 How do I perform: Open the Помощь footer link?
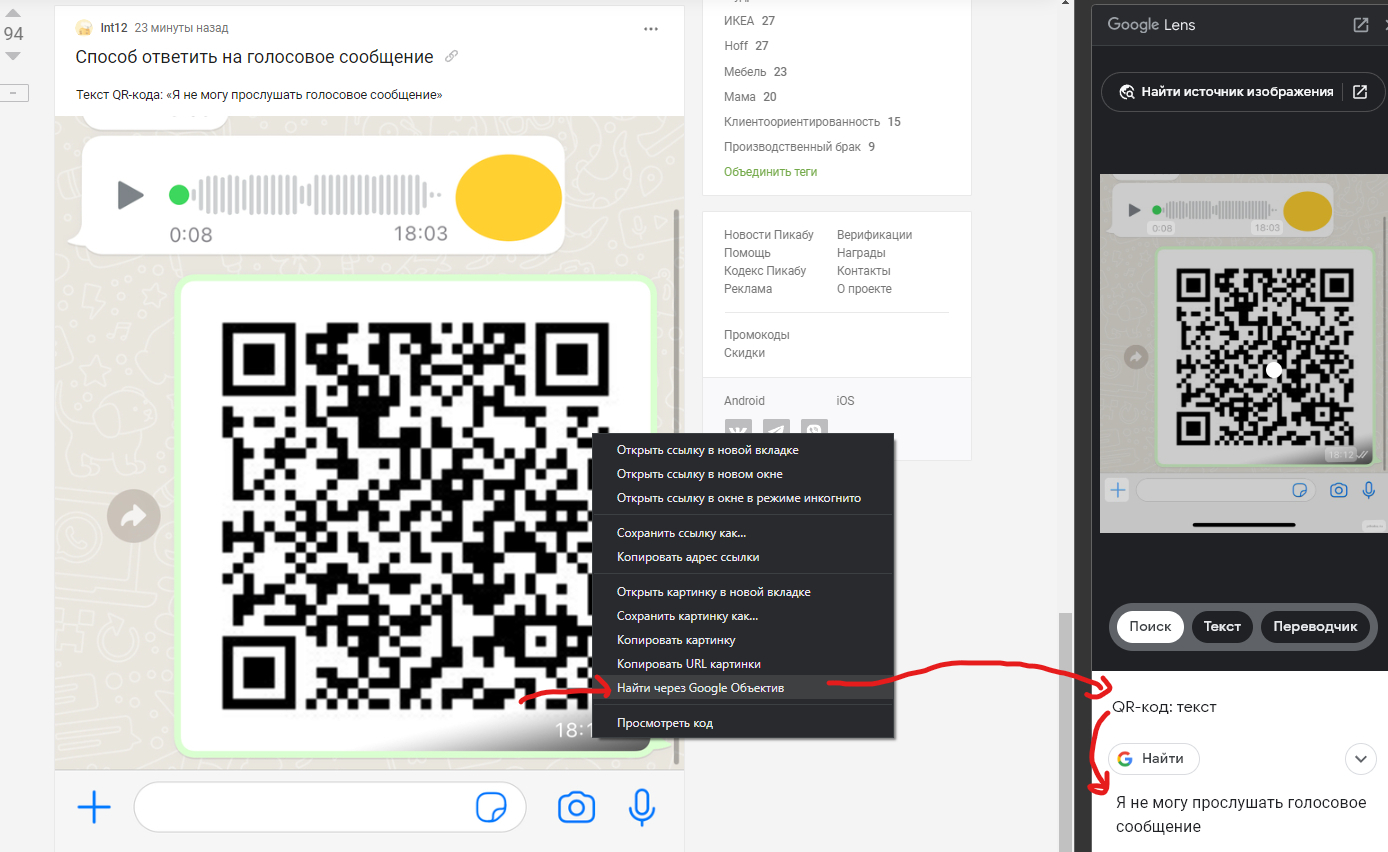(x=747, y=253)
